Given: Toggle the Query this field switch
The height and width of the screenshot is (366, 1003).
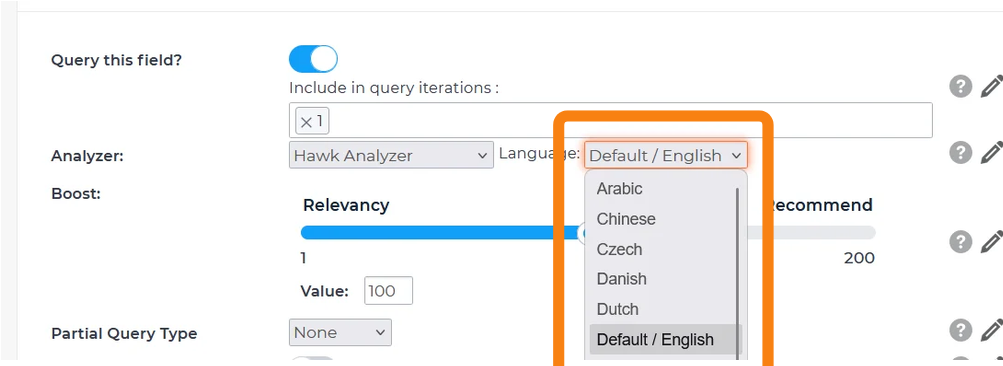Looking at the screenshot, I should click(313, 60).
